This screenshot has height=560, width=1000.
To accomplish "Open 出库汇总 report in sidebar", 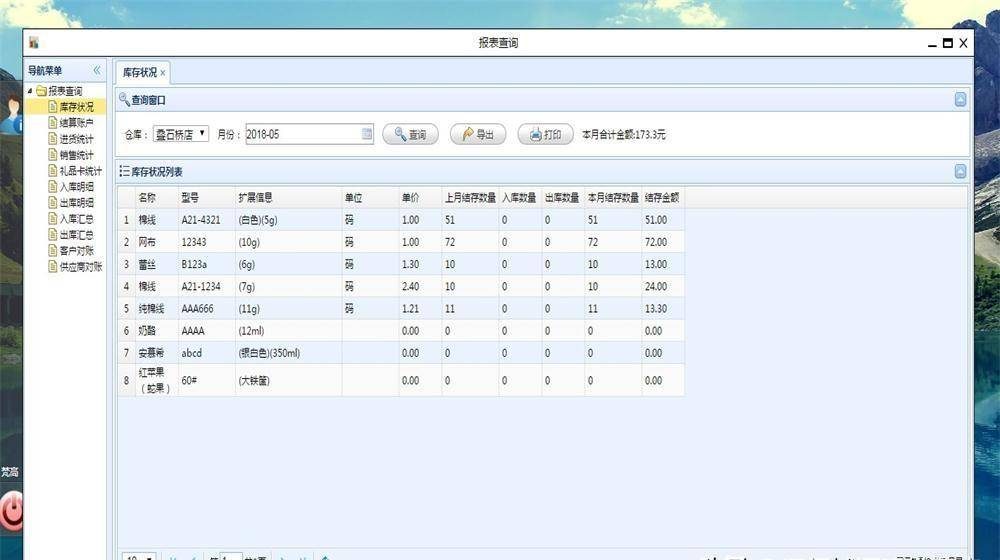I will click(76, 234).
